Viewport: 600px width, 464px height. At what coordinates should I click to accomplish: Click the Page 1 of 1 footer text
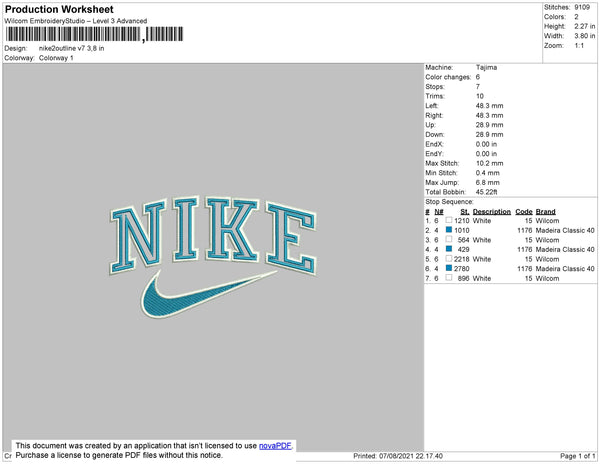click(x=577, y=456)
